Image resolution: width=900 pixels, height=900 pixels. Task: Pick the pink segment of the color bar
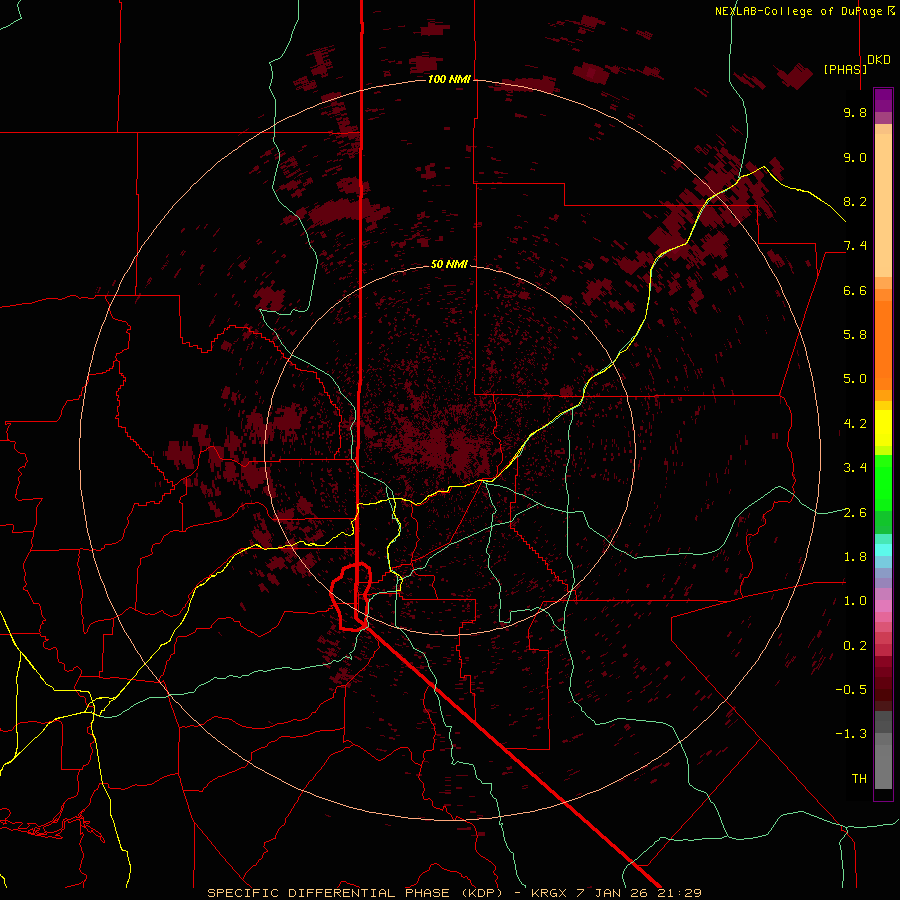click(883, 606)
